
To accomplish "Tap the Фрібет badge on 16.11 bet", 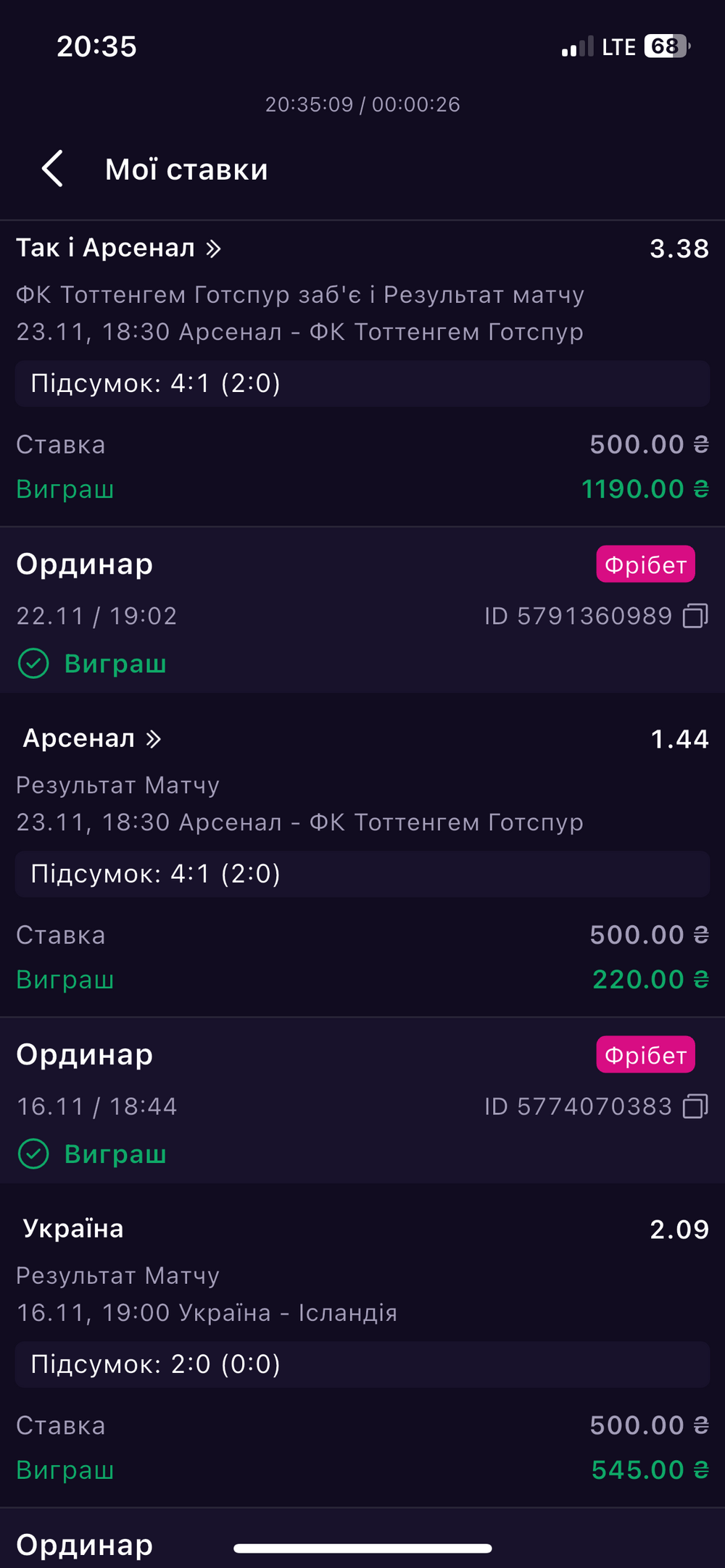I will (x=645, y=1055).
